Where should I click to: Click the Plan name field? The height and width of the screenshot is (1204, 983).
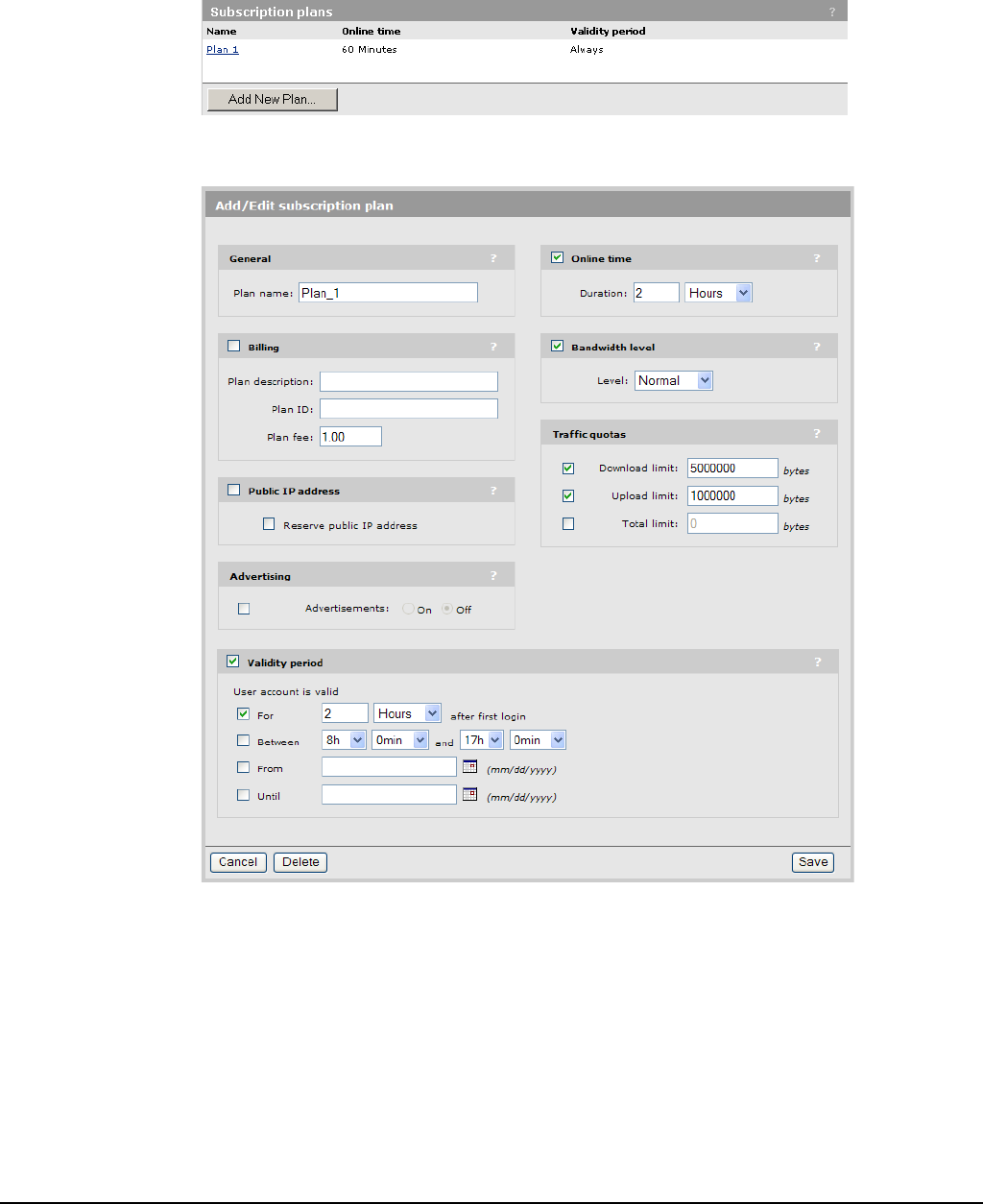pos(388,293)
